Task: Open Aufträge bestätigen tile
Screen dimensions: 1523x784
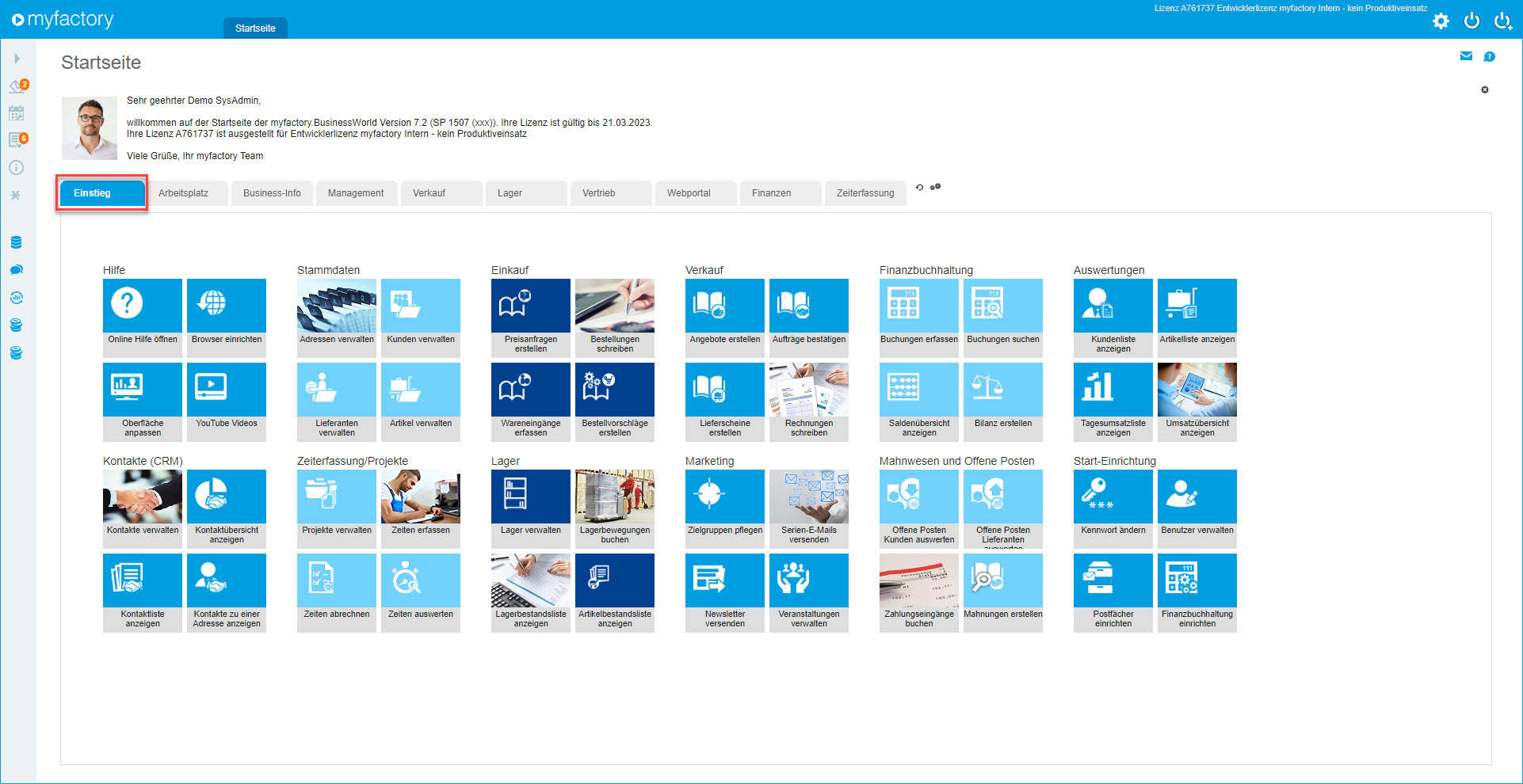Action: (809, 318)
